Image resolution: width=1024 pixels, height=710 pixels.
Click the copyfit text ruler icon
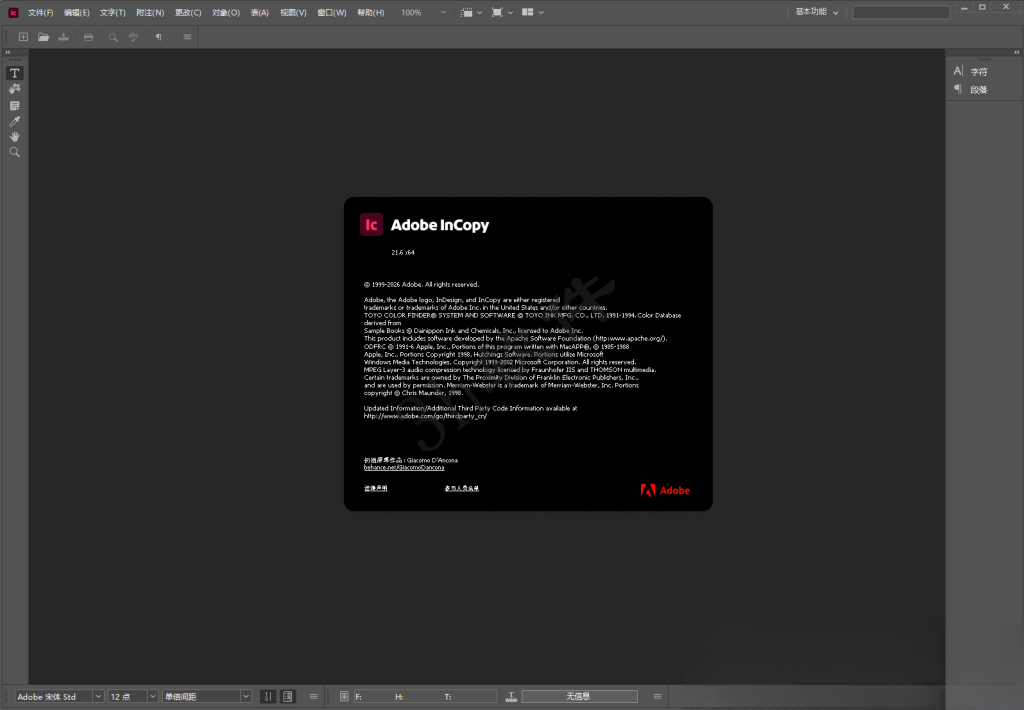coord(511,696)
